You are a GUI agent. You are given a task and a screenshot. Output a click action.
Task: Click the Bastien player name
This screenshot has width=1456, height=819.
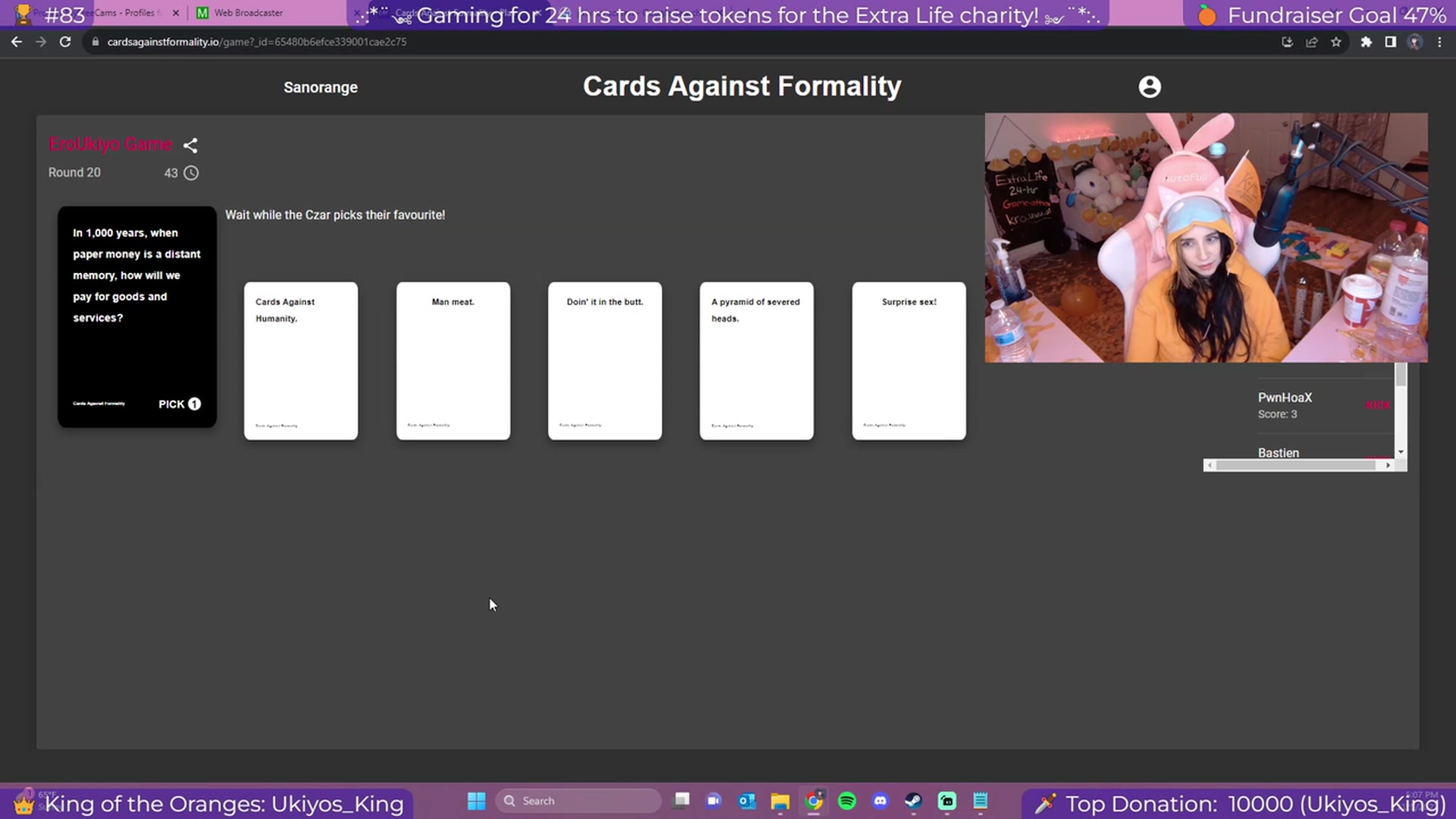tap(1279, 453)
